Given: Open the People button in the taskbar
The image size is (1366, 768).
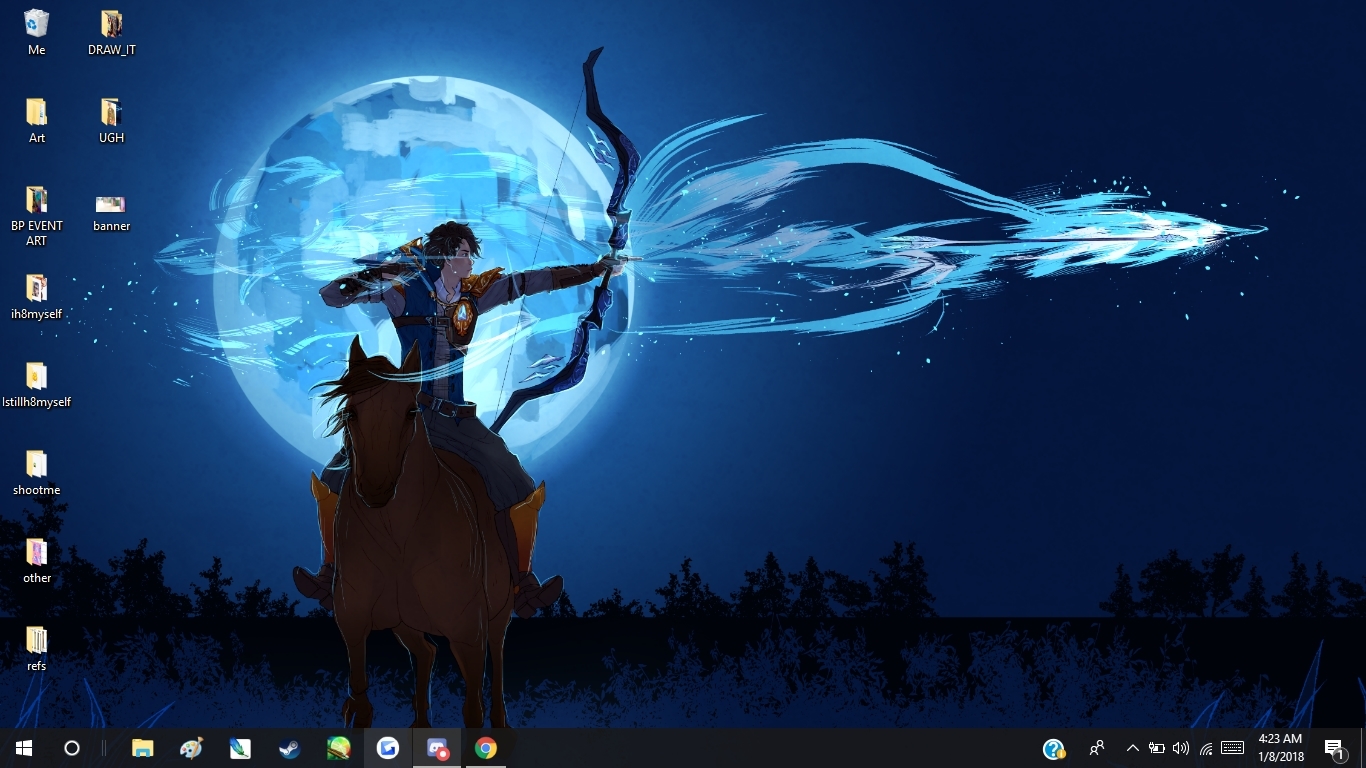Looking at the screenshot, I should point(1097,748).
